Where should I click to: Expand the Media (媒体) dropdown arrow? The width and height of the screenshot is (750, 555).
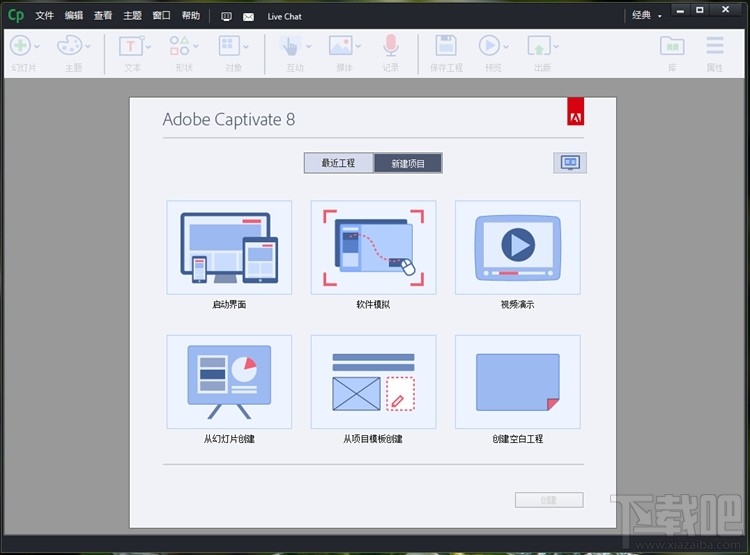[x=358, y=46]
